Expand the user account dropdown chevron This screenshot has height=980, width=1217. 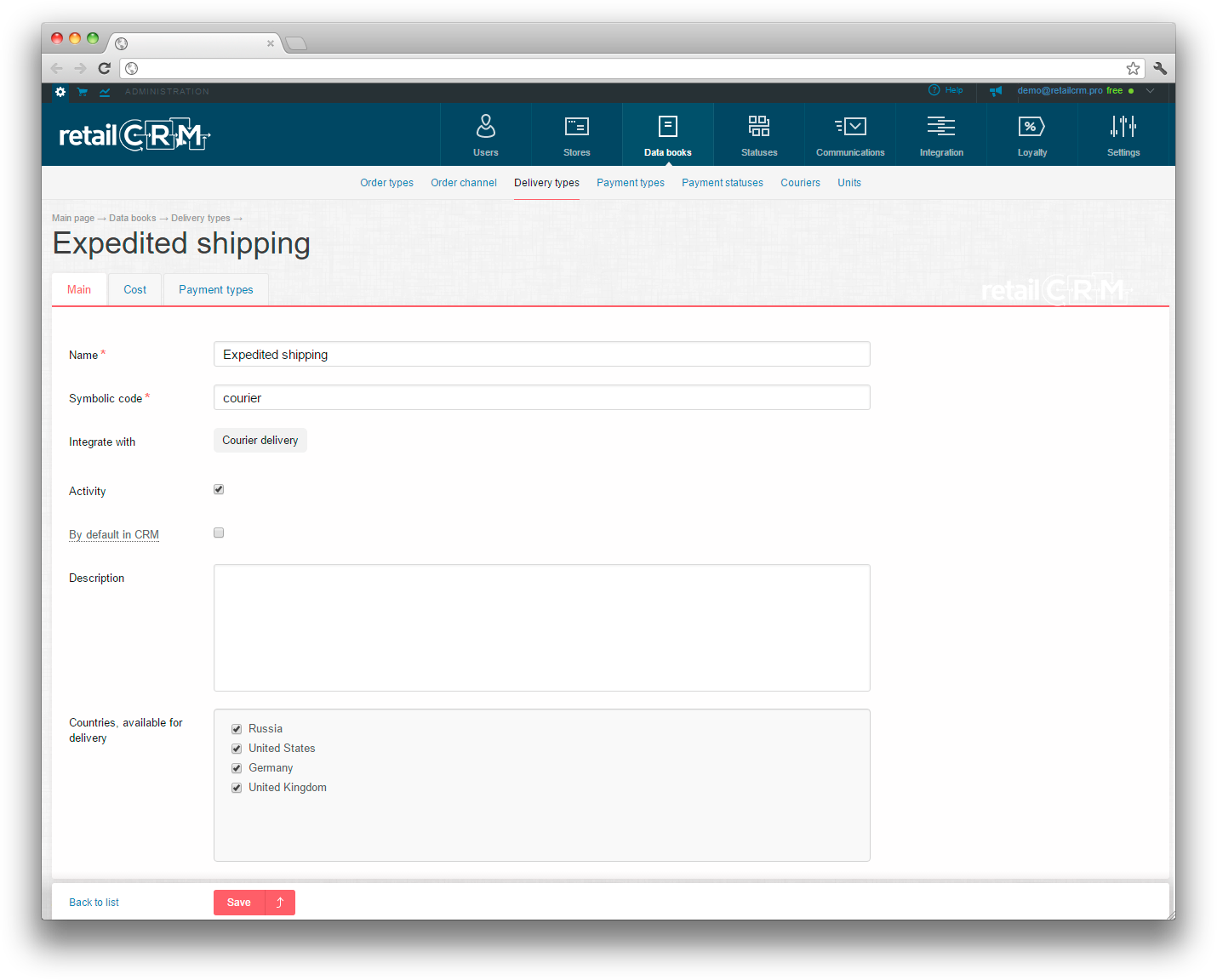(1150, 91)
